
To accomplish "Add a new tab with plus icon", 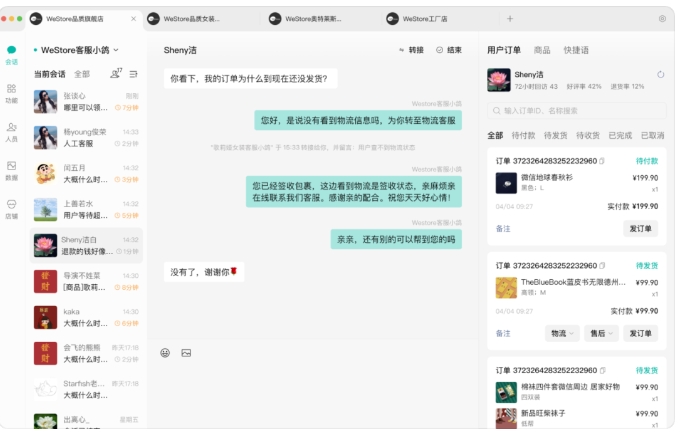I will (x=510, y=19).
